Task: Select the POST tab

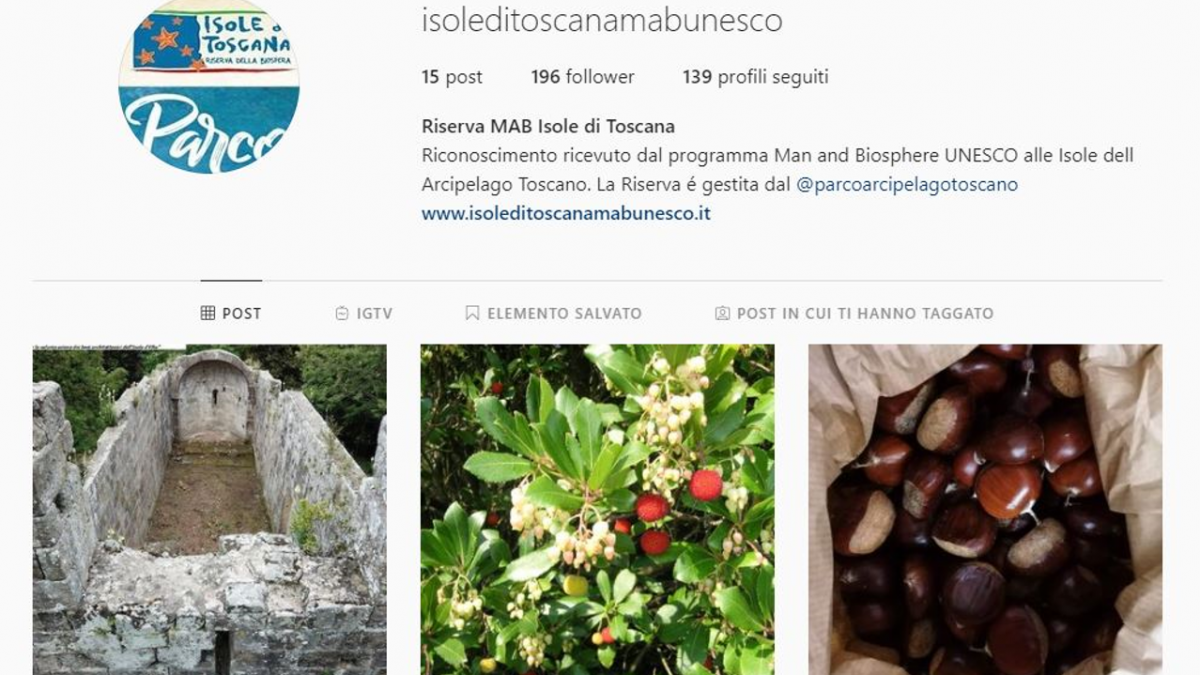Action: click(x=231, y=313)
